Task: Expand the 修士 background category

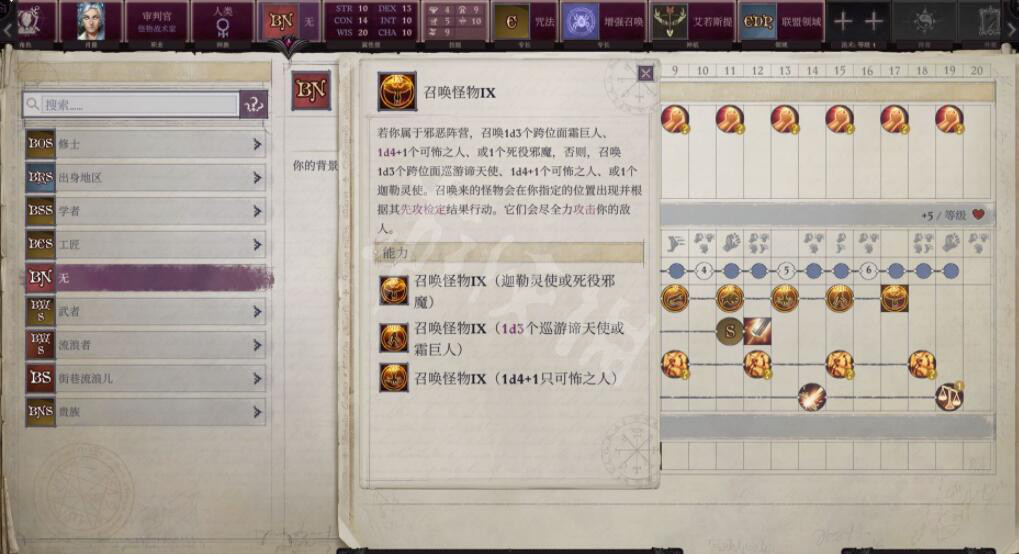Action: pyautogui.click(x=146, y=144)
